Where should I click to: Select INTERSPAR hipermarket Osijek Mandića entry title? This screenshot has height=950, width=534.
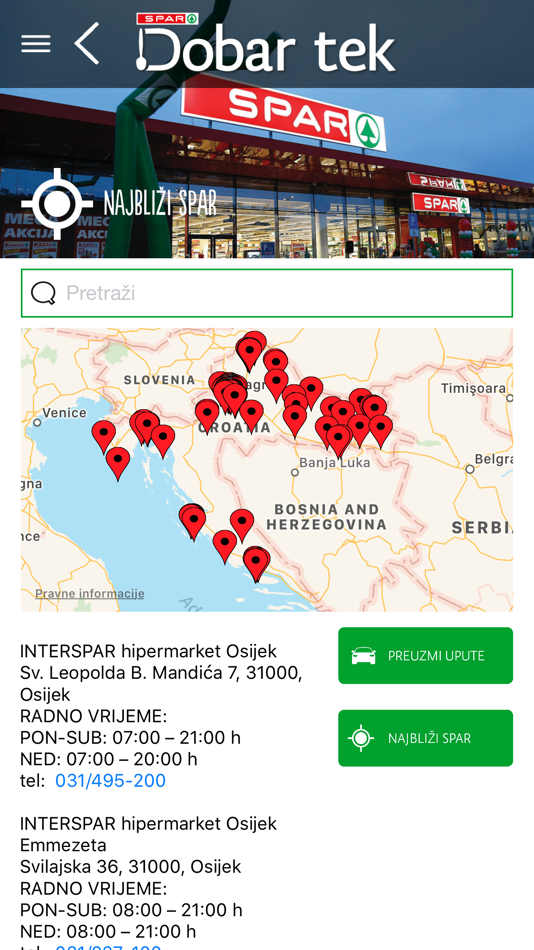click(x=149, y=651)
